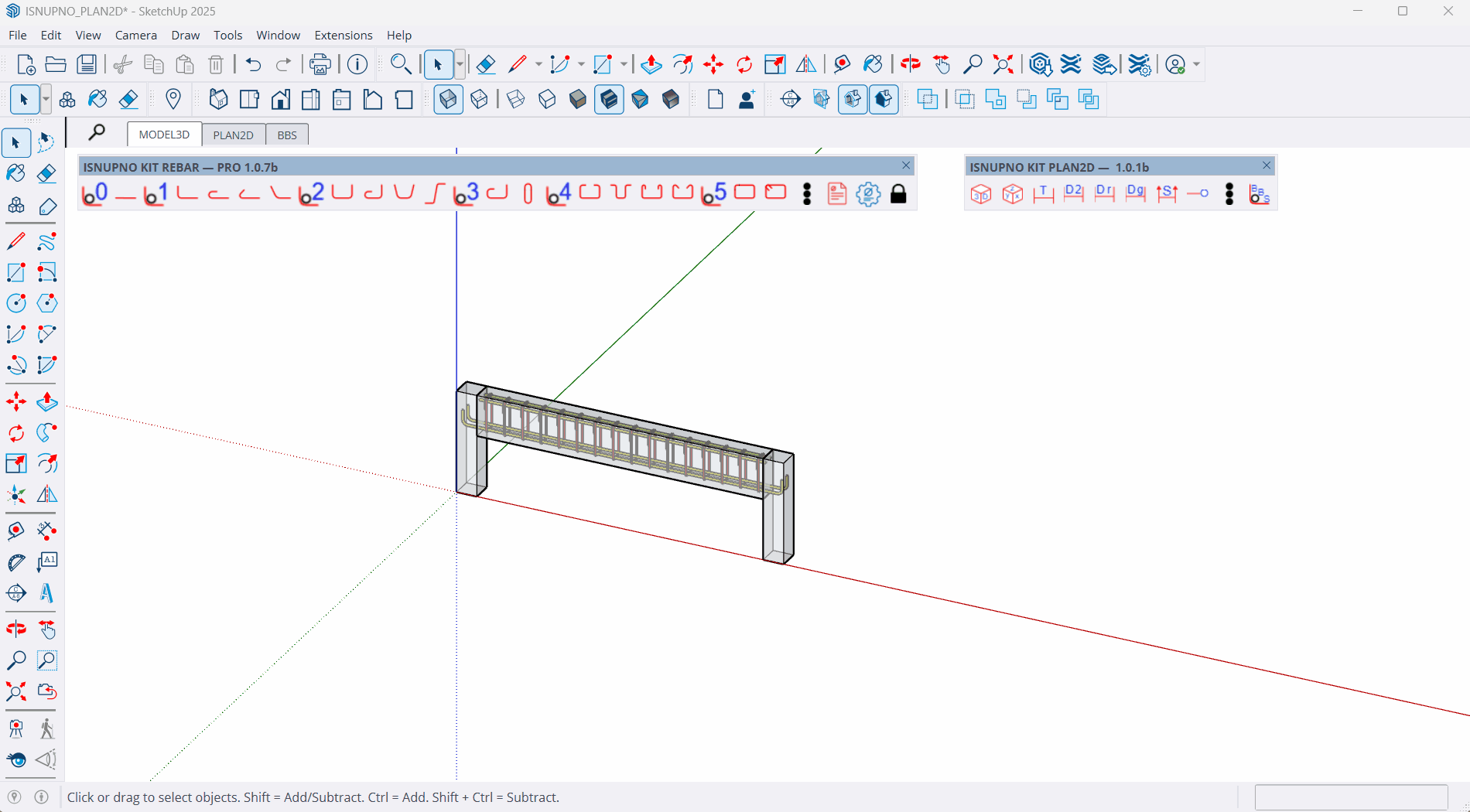Toggle X-Ray face style
1470x812 pixels.
(448, 100)
